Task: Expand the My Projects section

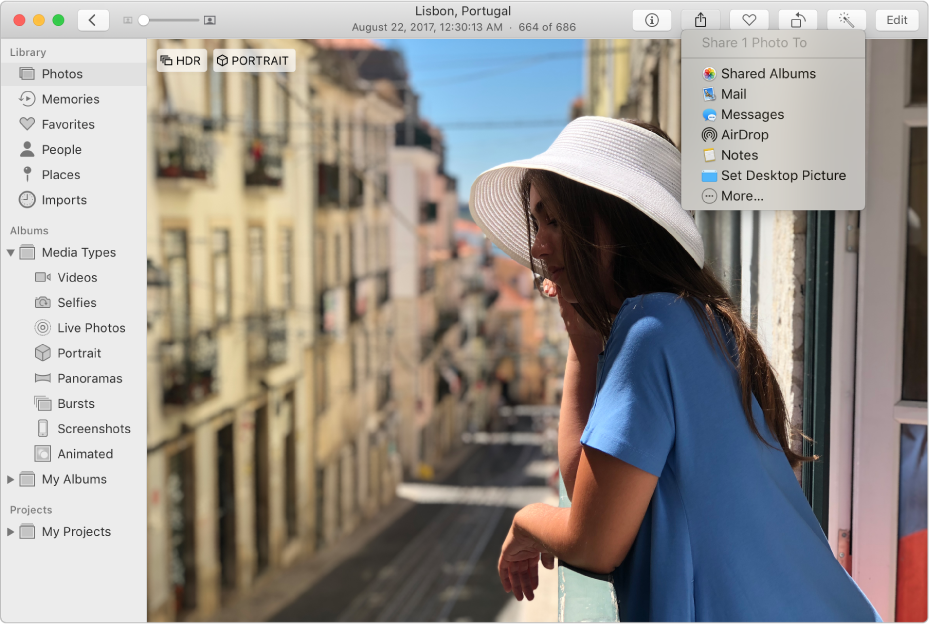Action: click(13, 531)
